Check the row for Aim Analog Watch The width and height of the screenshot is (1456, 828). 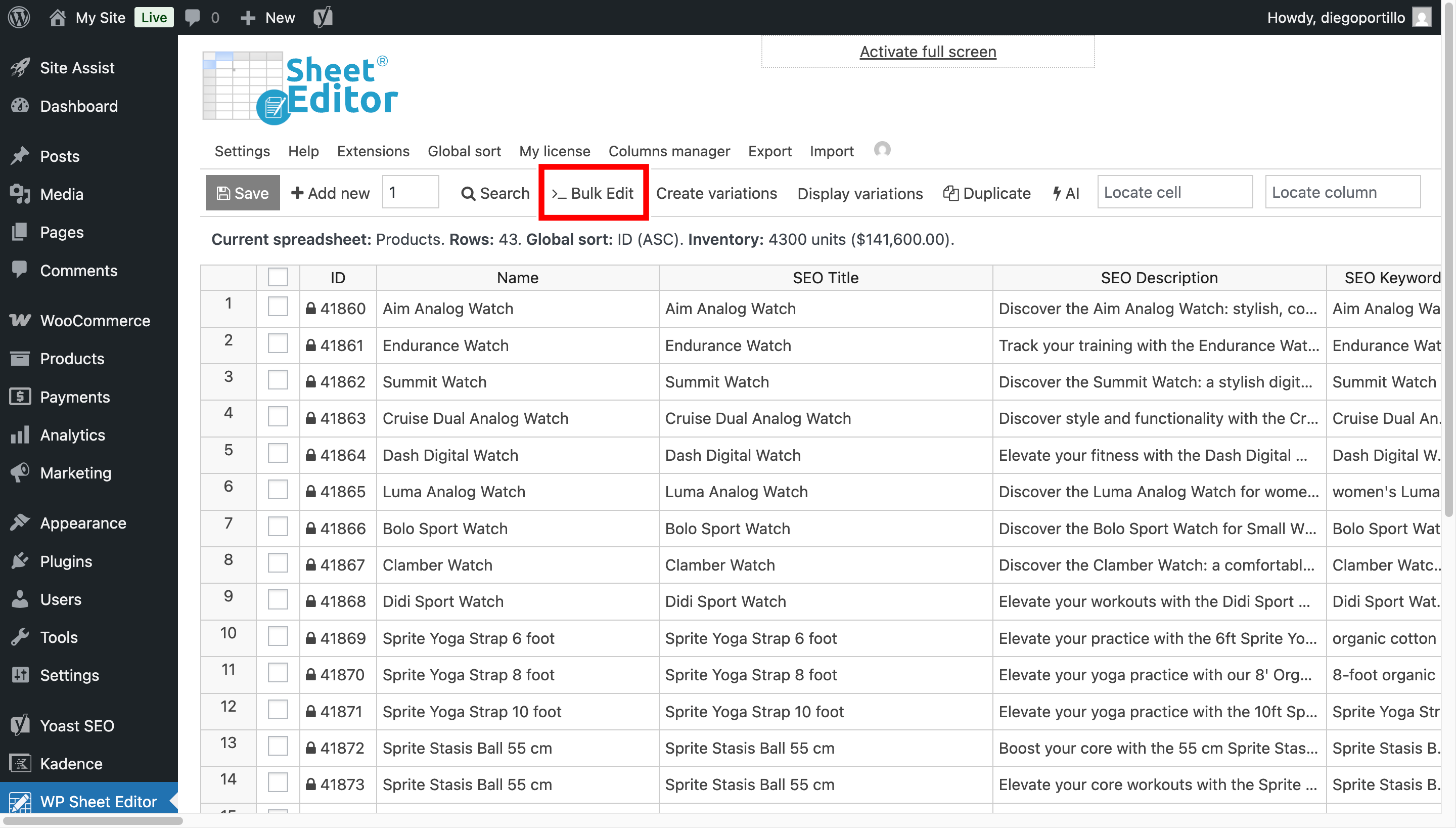(x=278, y=306)
